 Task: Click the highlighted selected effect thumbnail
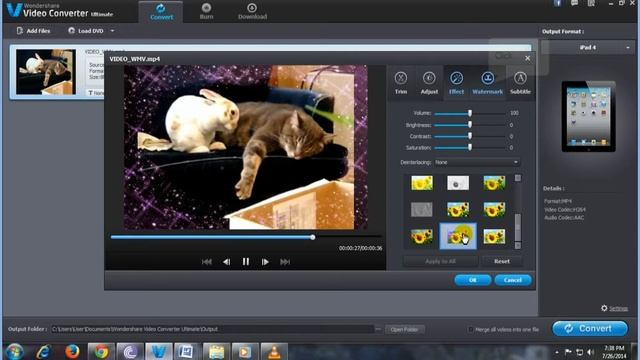(458, 236)
